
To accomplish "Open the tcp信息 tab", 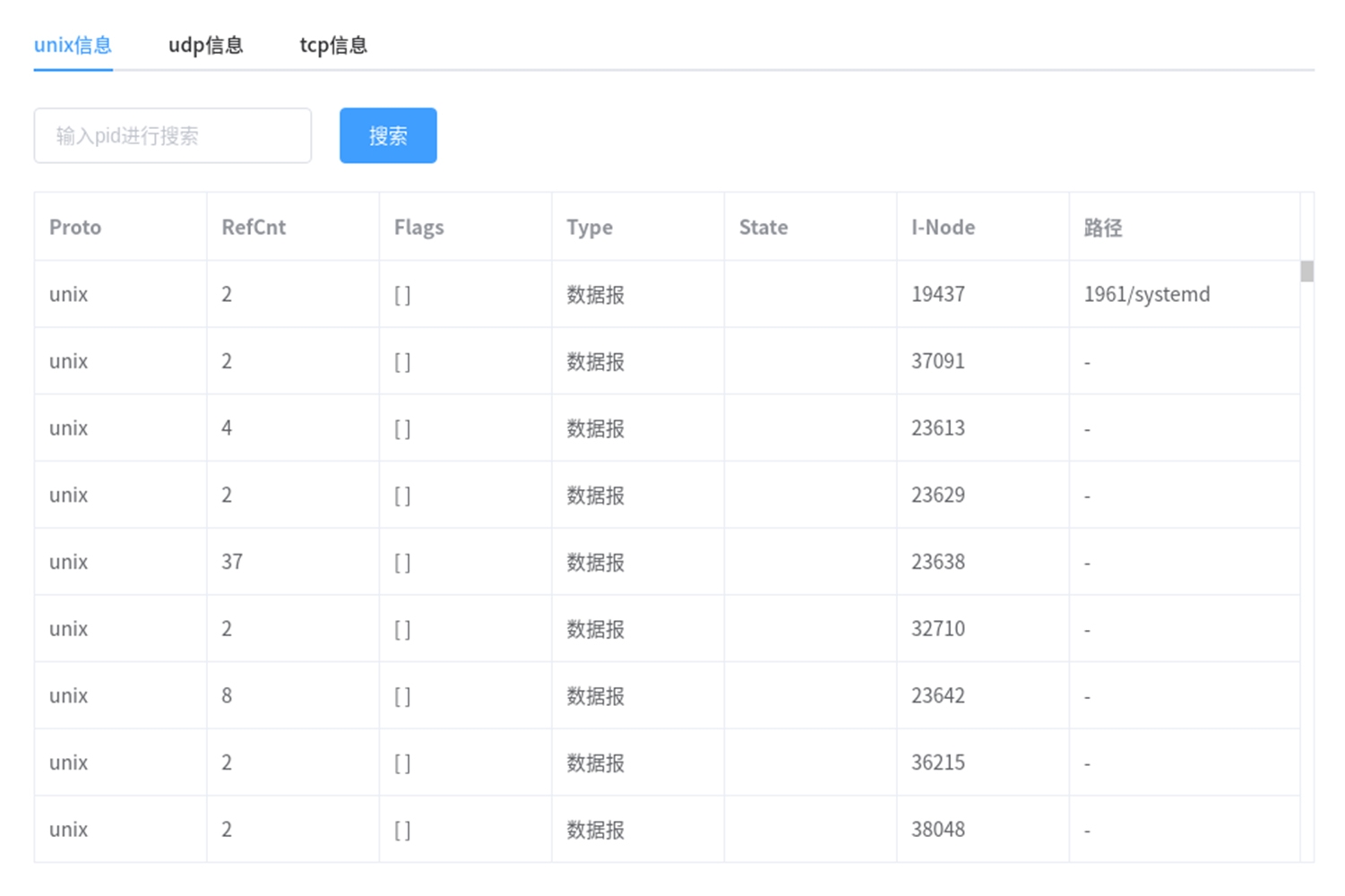I will (333, 45).
